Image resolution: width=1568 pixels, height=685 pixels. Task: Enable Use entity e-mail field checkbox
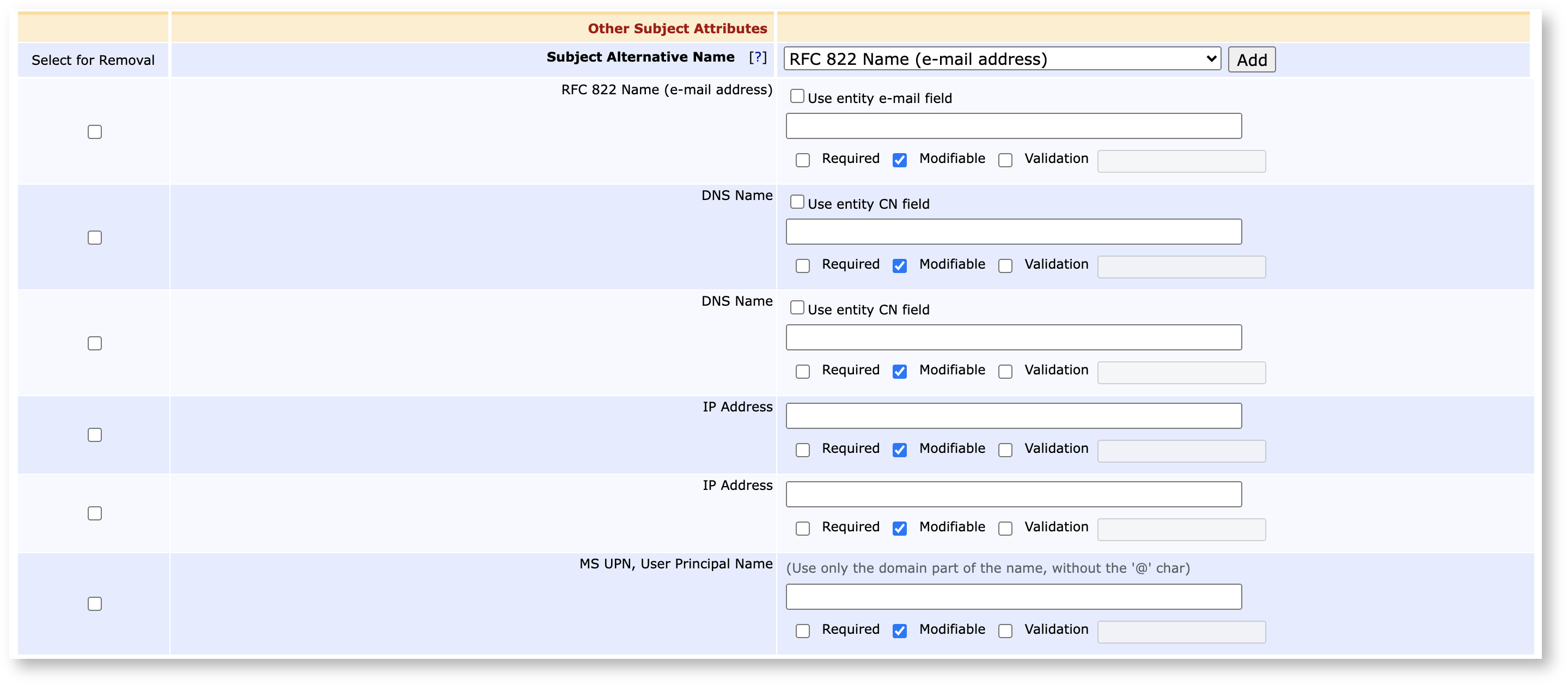(797, 96)
